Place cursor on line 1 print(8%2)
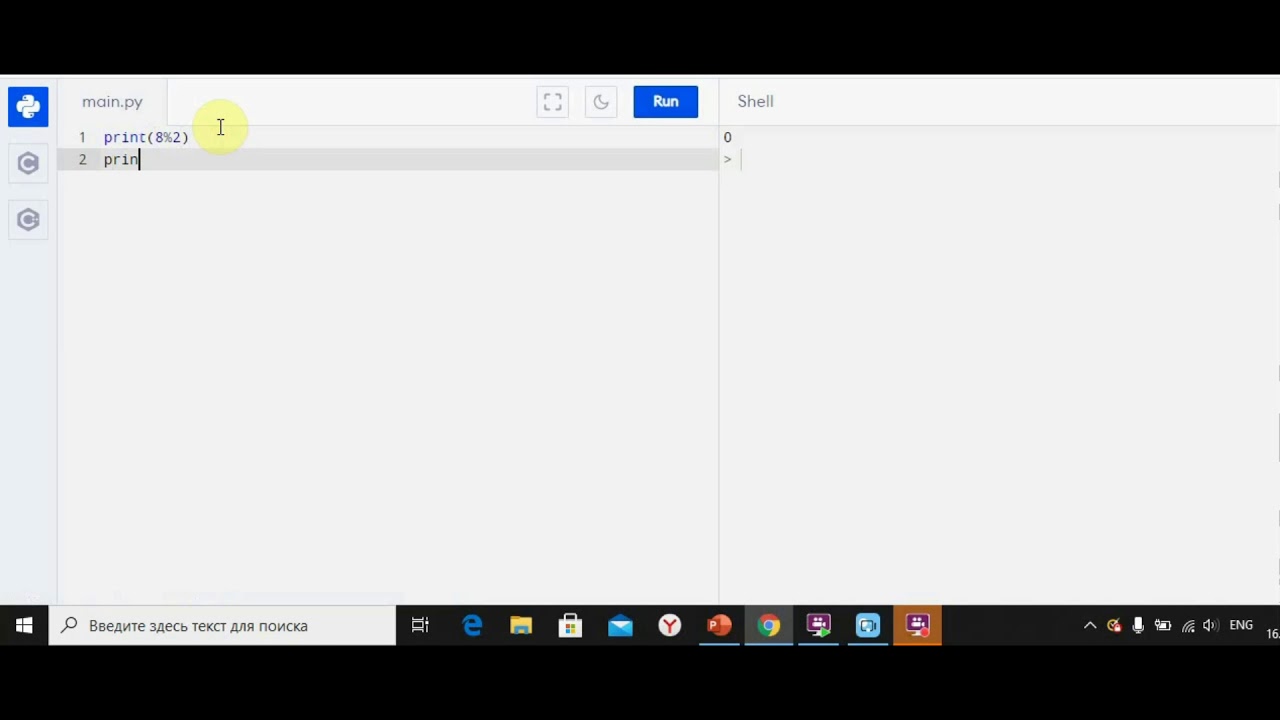The image size is (1280, 720). (x=146, y=137)
